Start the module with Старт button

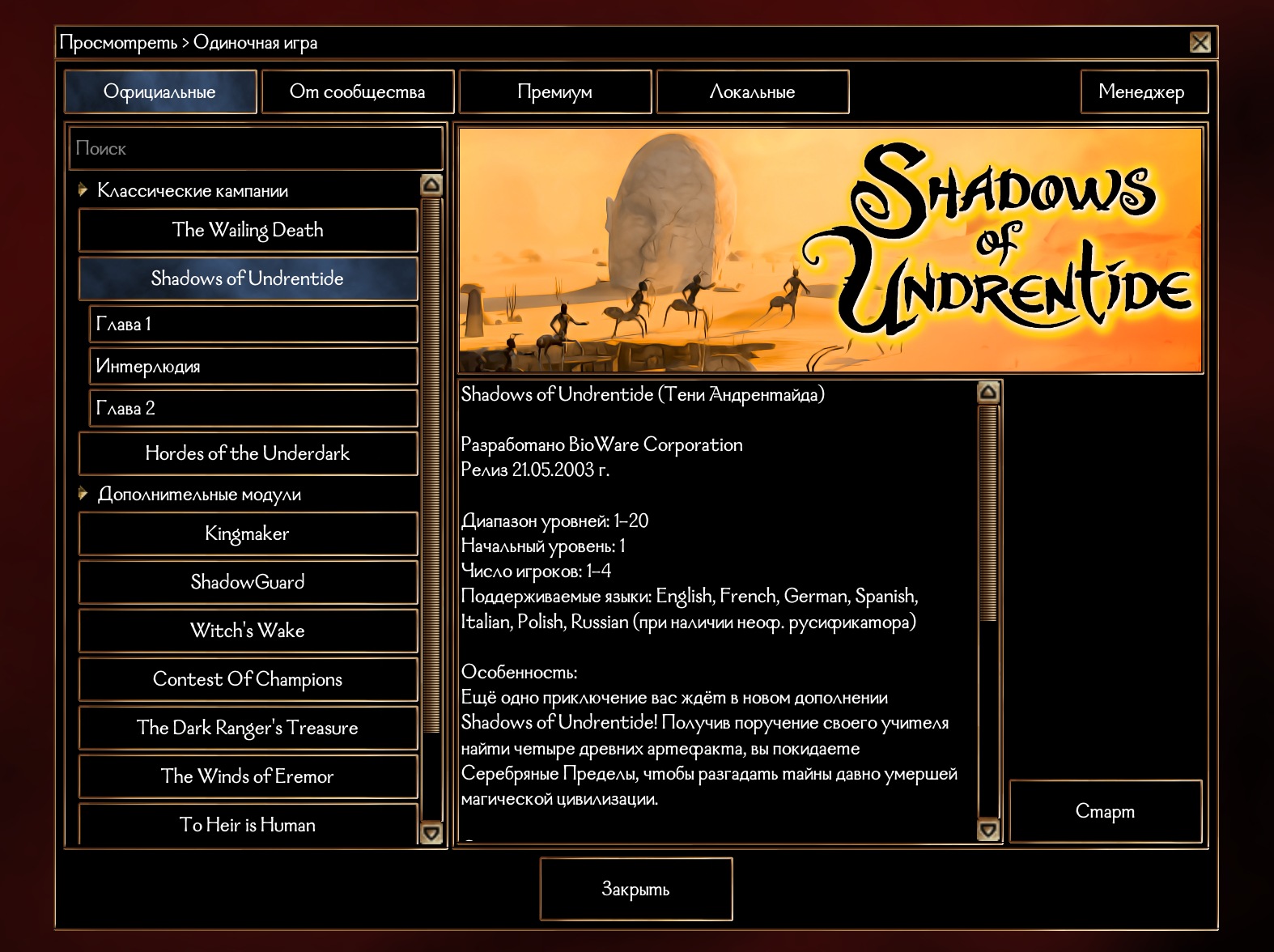pyautogui.click(x=1106, y=811)
